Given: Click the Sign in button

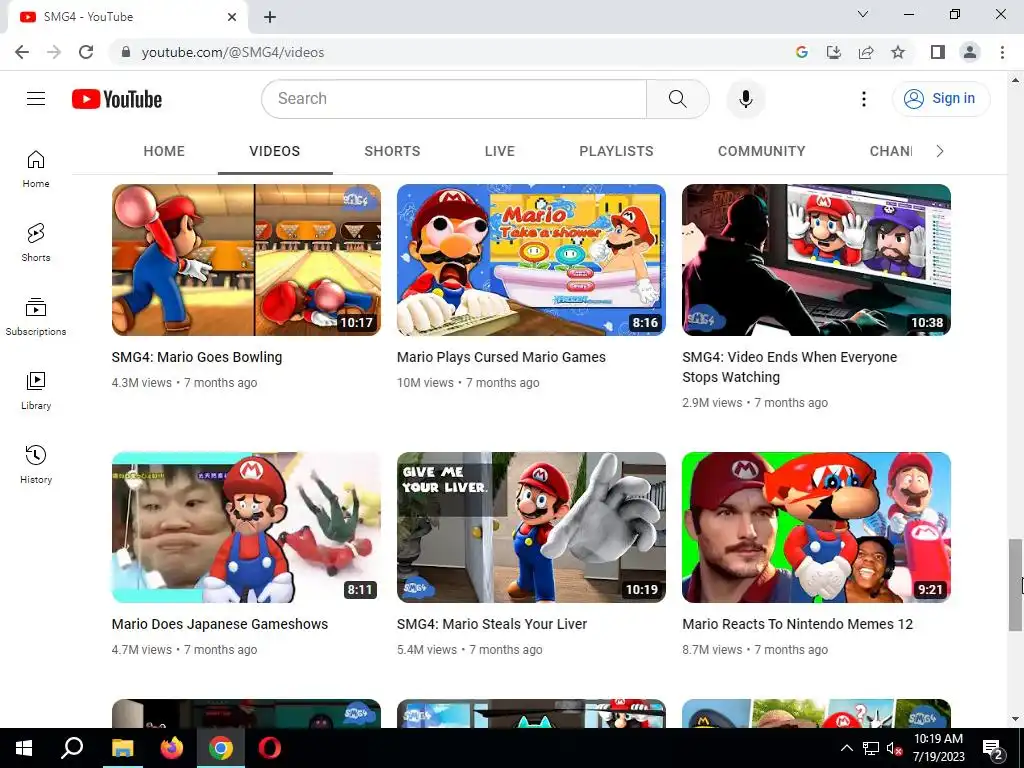Looking at the screenshot, I should click(x=940, y=99).
